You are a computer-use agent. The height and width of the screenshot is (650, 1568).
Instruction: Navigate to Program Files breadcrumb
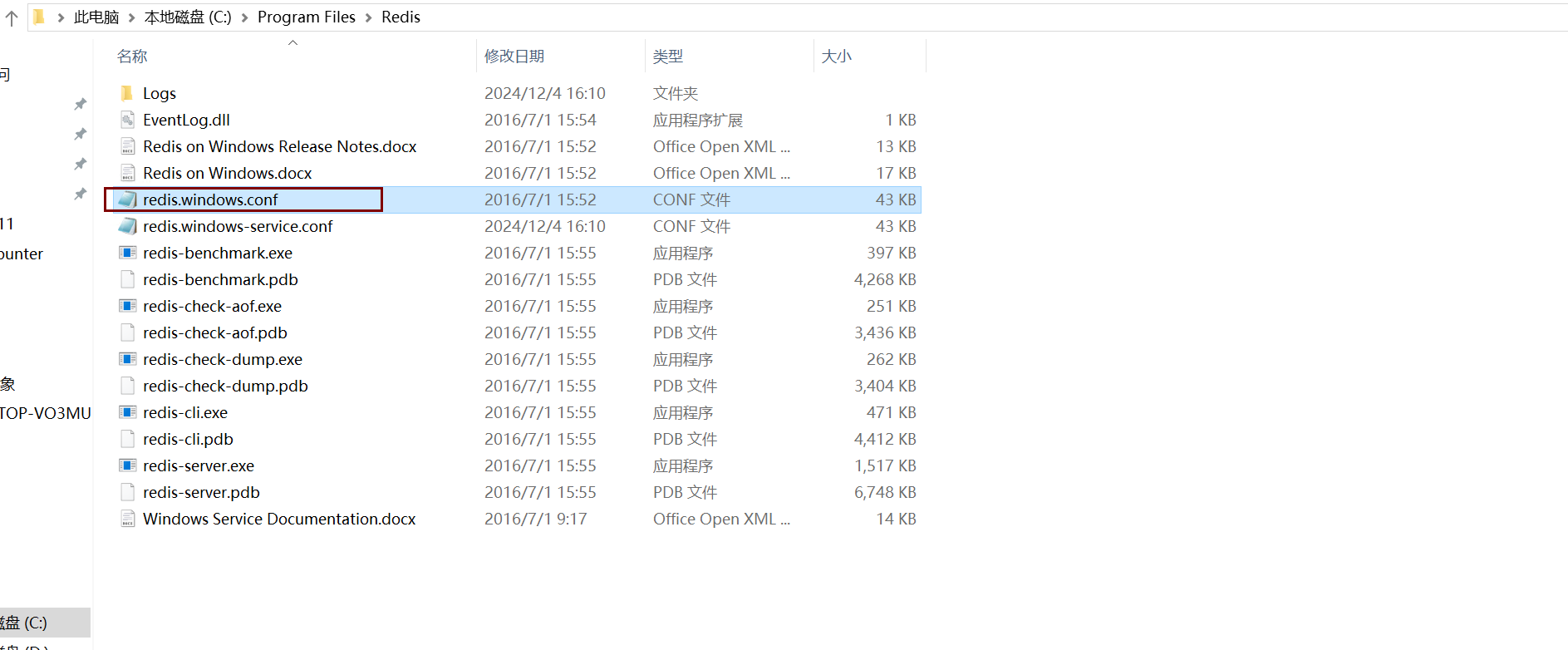(307, 17)
